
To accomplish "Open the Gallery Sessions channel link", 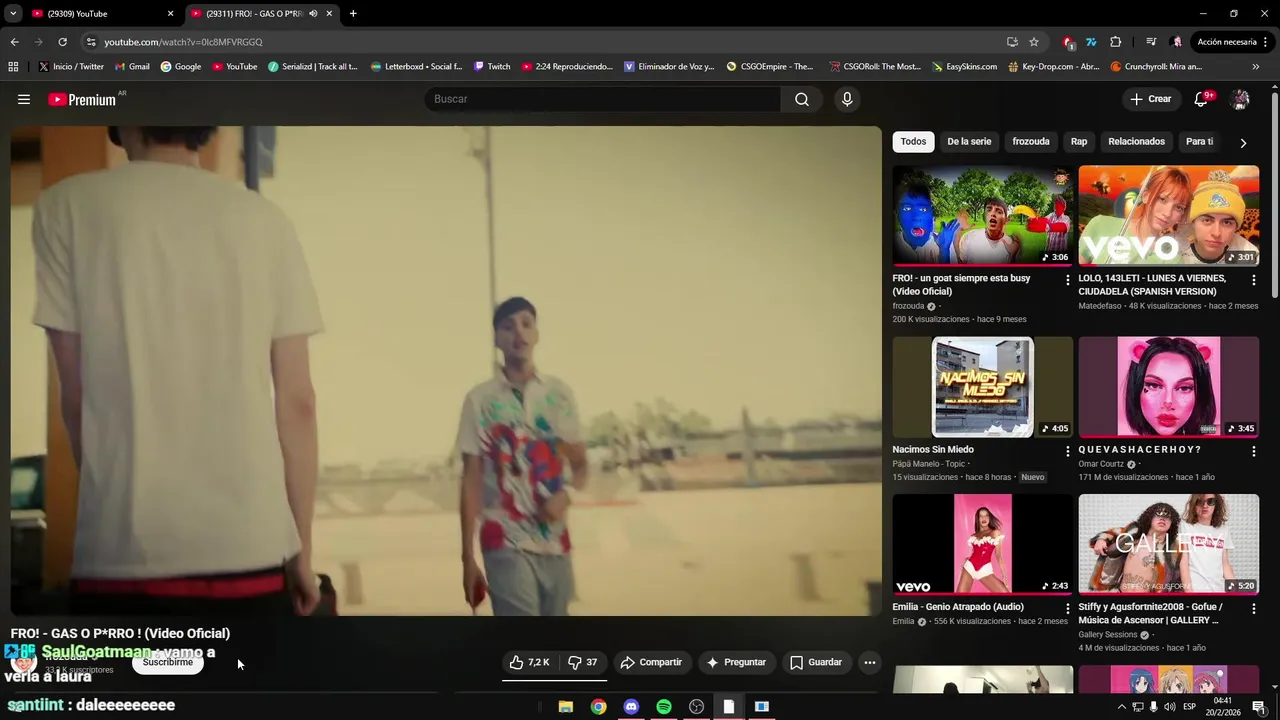I will pyautogui.click(x=1108, y=634).
